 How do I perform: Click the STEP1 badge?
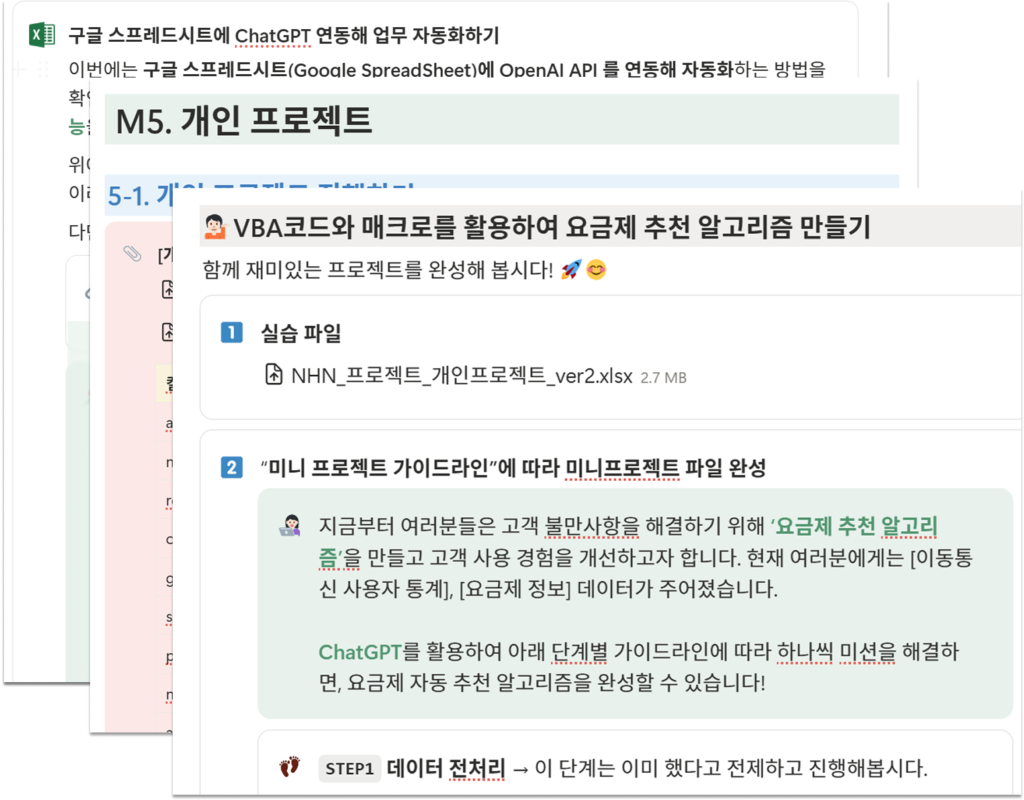(x=349, y=768)
